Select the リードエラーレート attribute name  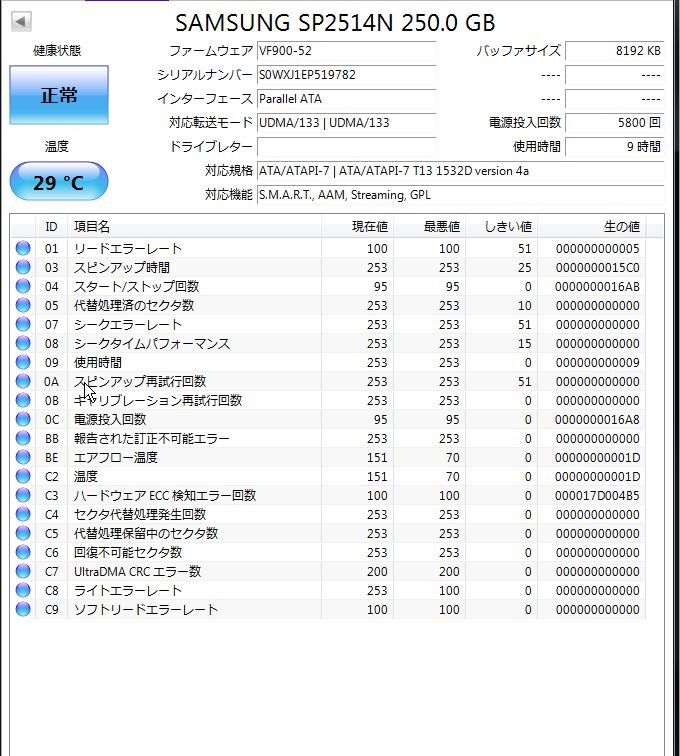(x=128, y=248)
